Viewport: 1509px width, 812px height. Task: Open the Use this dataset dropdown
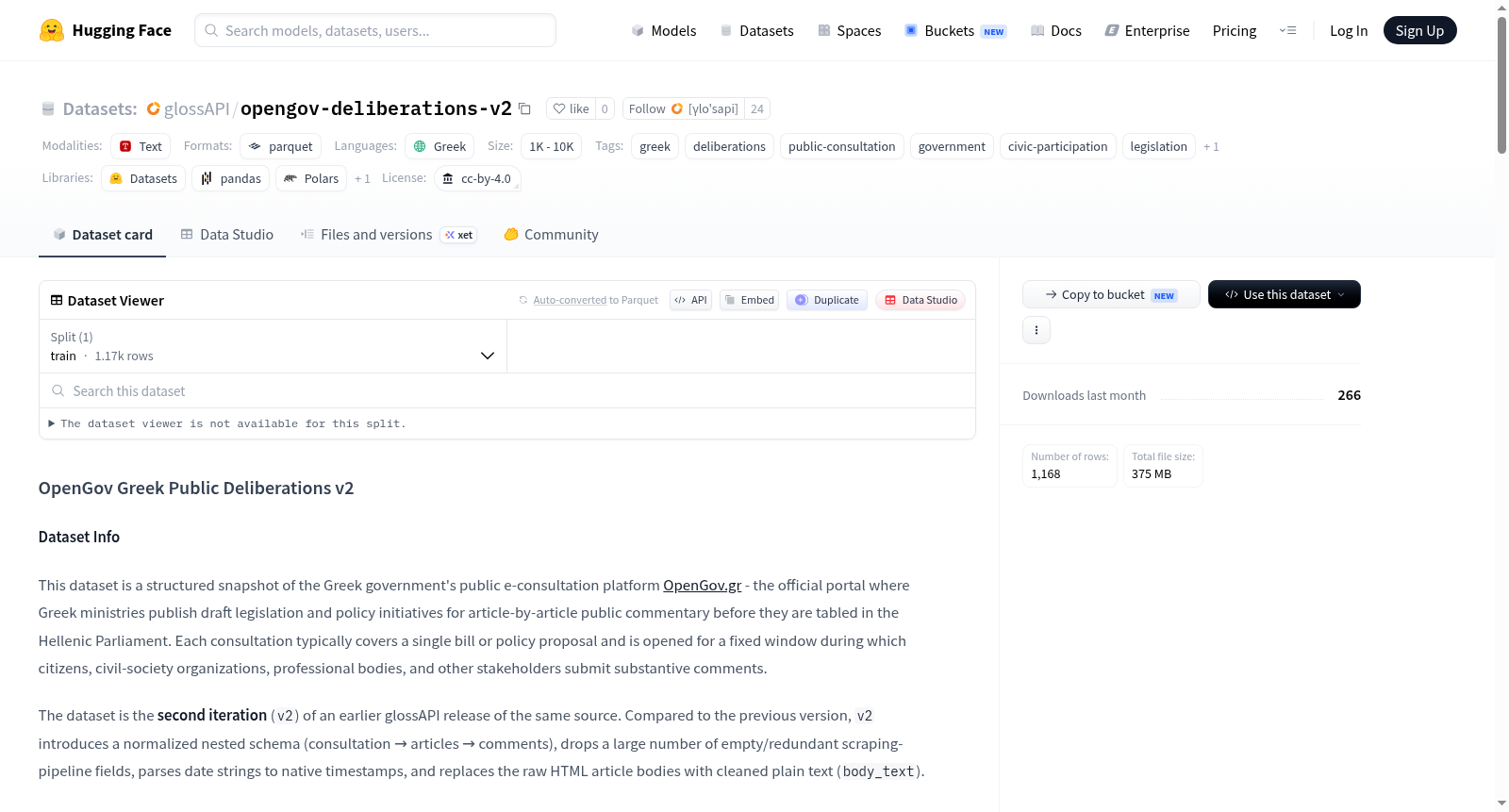click(x=1285, y=294)
